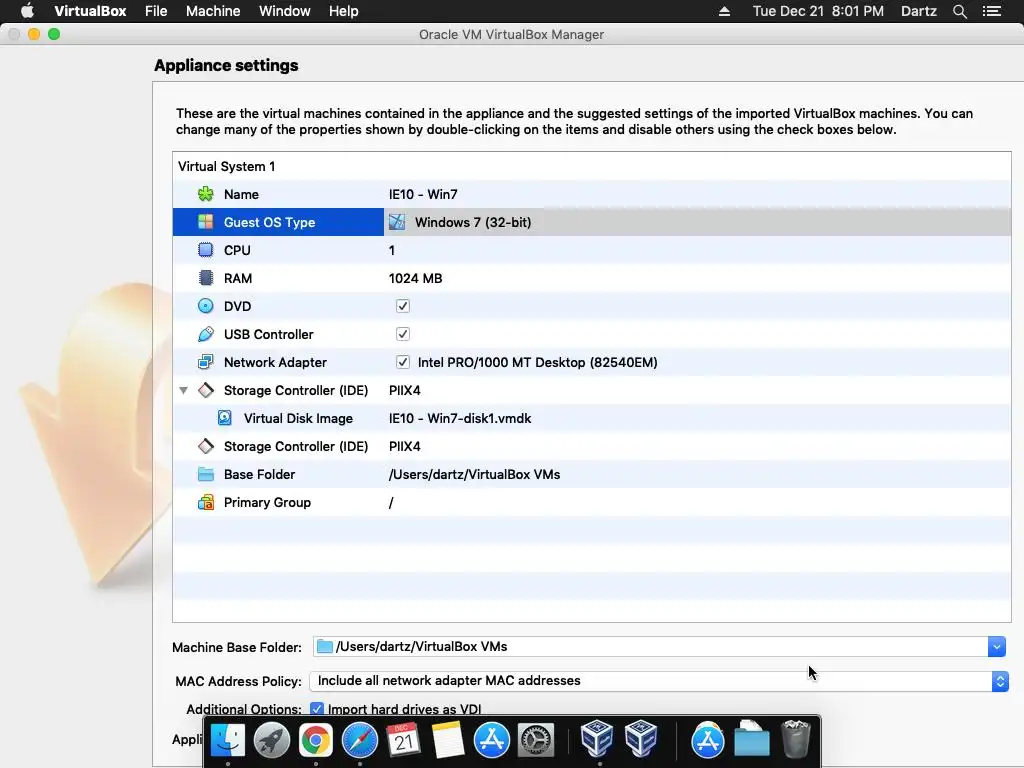
Task: Click the RAM memory icon
Action: click(206, 278)
